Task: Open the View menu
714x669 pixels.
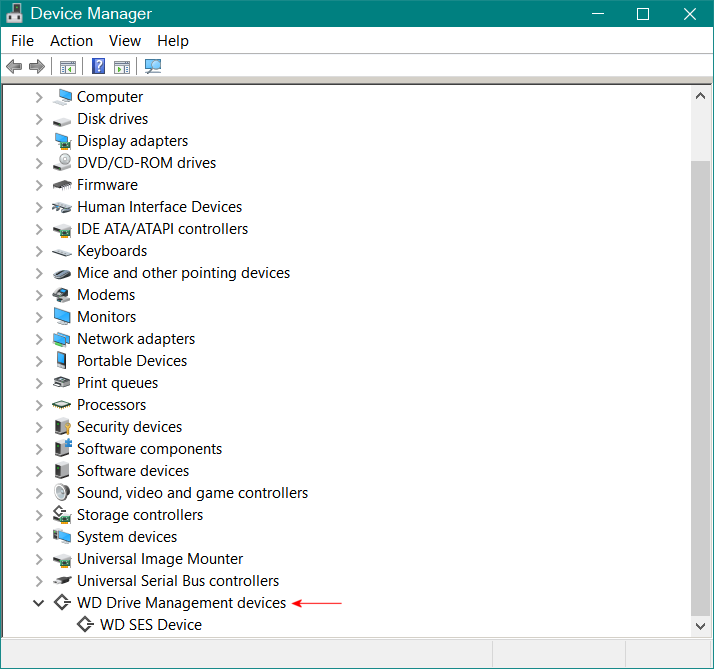Action: 125,41
